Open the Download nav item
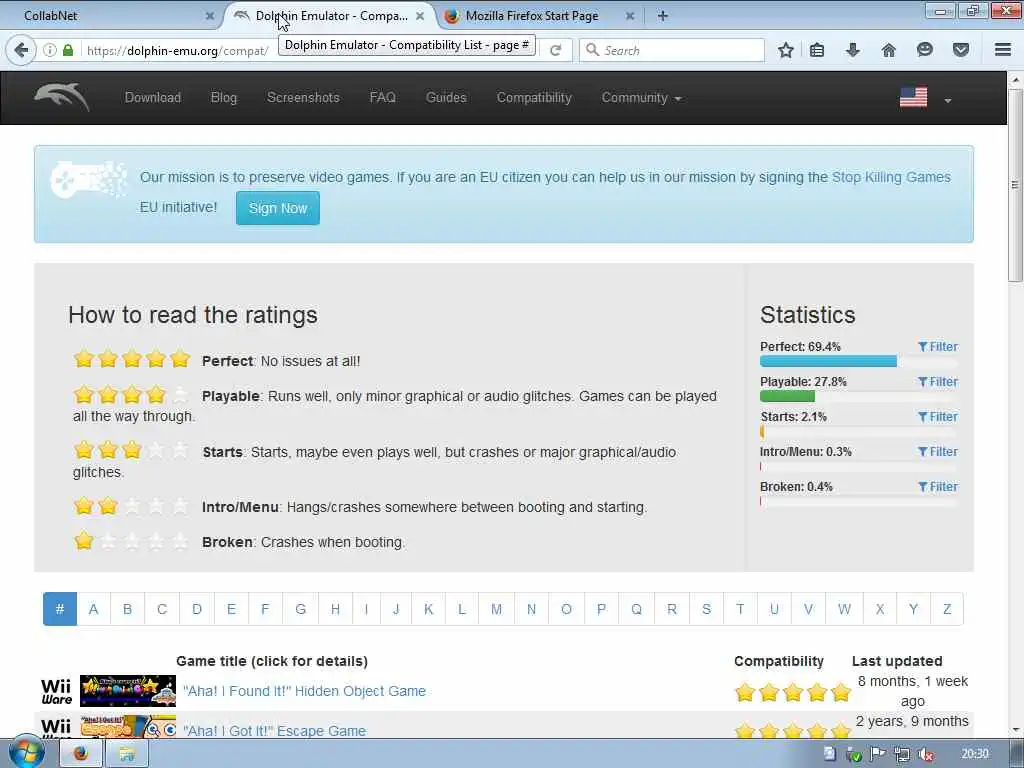Screen dimensions: 1024x768 [x=153, y=97]
